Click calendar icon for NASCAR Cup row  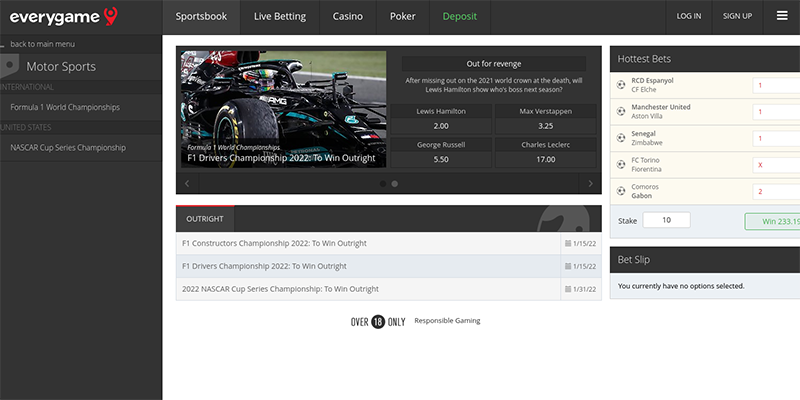point(568,289)
